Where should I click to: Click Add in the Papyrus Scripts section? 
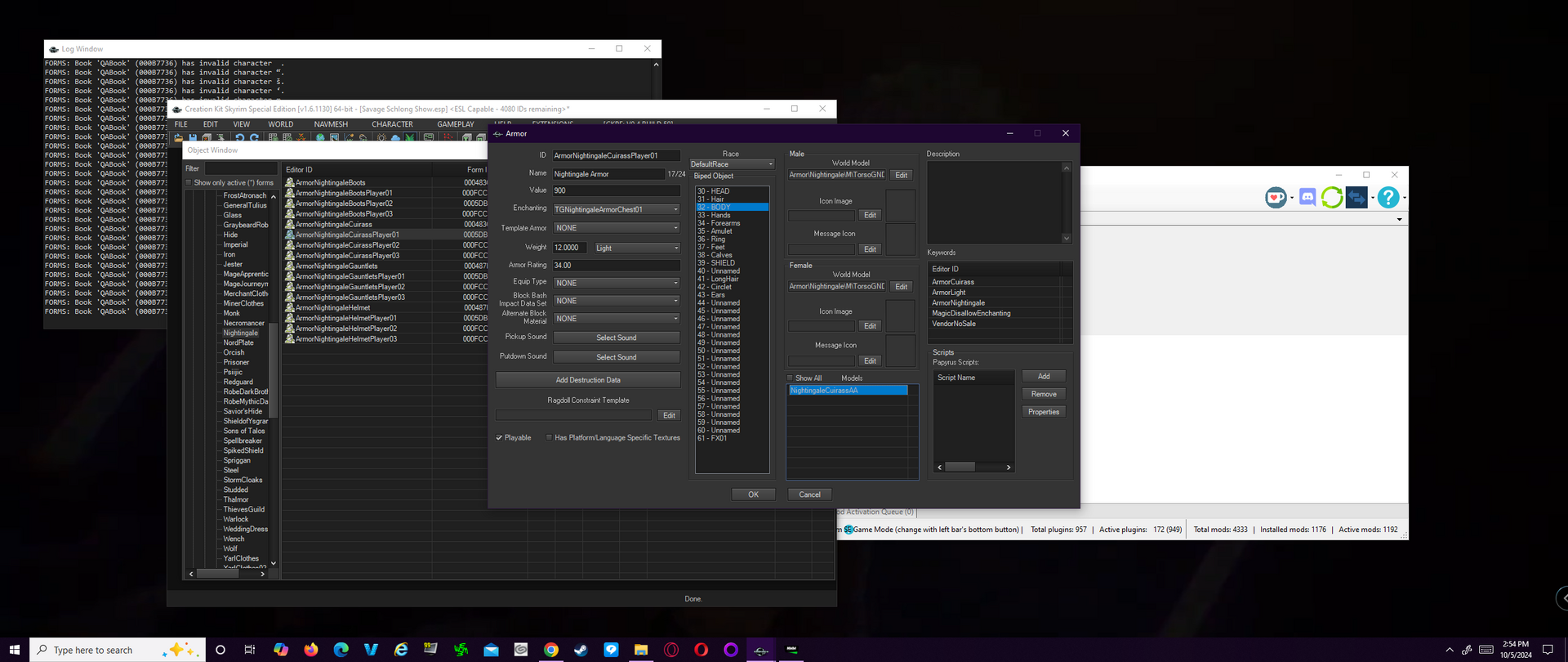(x=1044, y=376)
